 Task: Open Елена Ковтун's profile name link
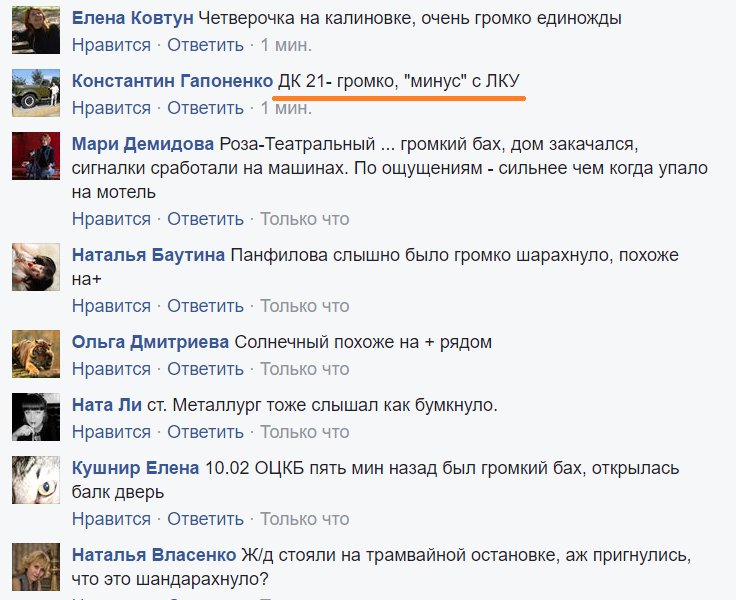click(132, 18)
